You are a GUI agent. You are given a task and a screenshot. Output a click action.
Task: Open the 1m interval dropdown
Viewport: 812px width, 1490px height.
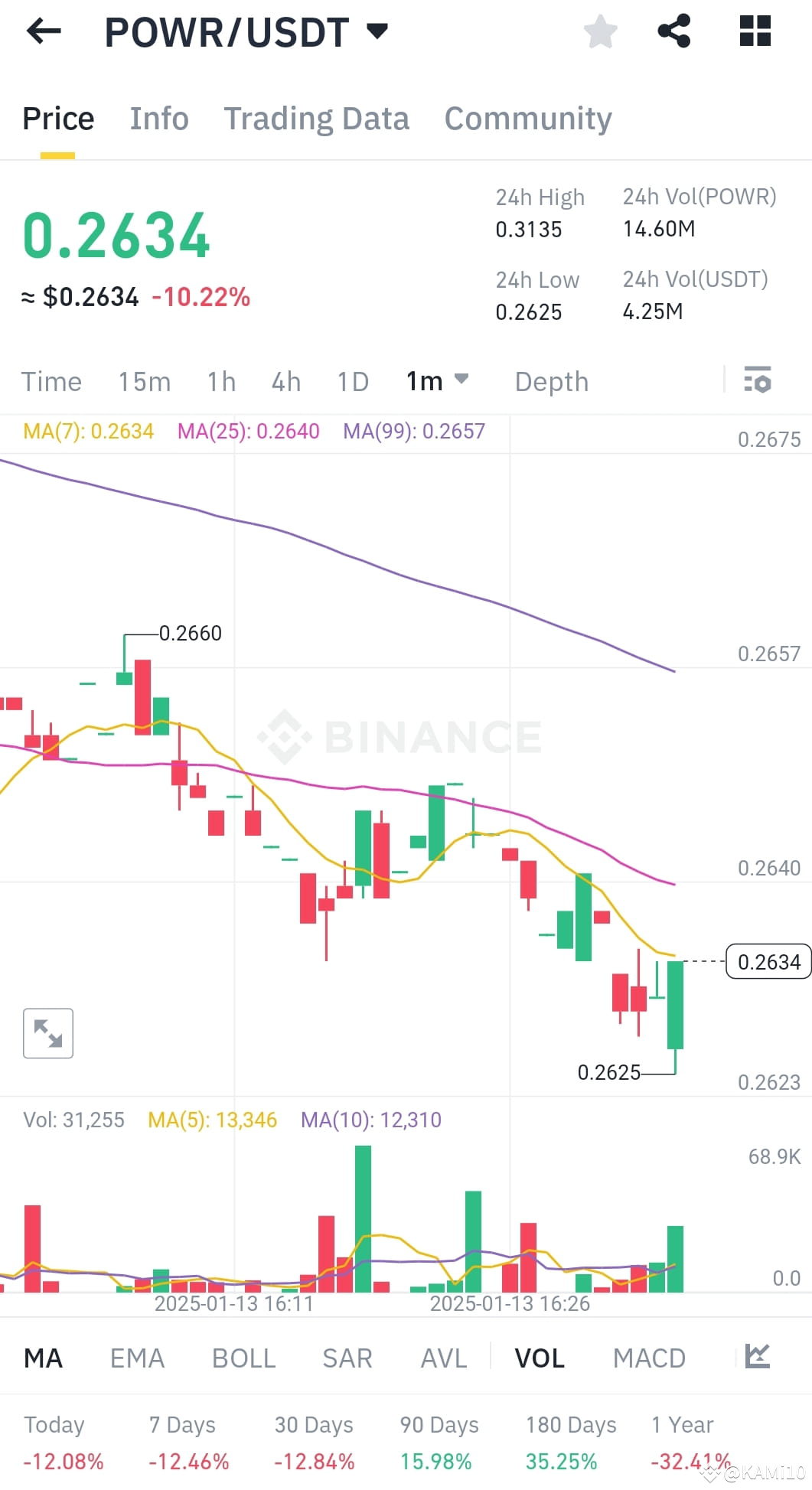pyautogui.click(x=436, y=380)
